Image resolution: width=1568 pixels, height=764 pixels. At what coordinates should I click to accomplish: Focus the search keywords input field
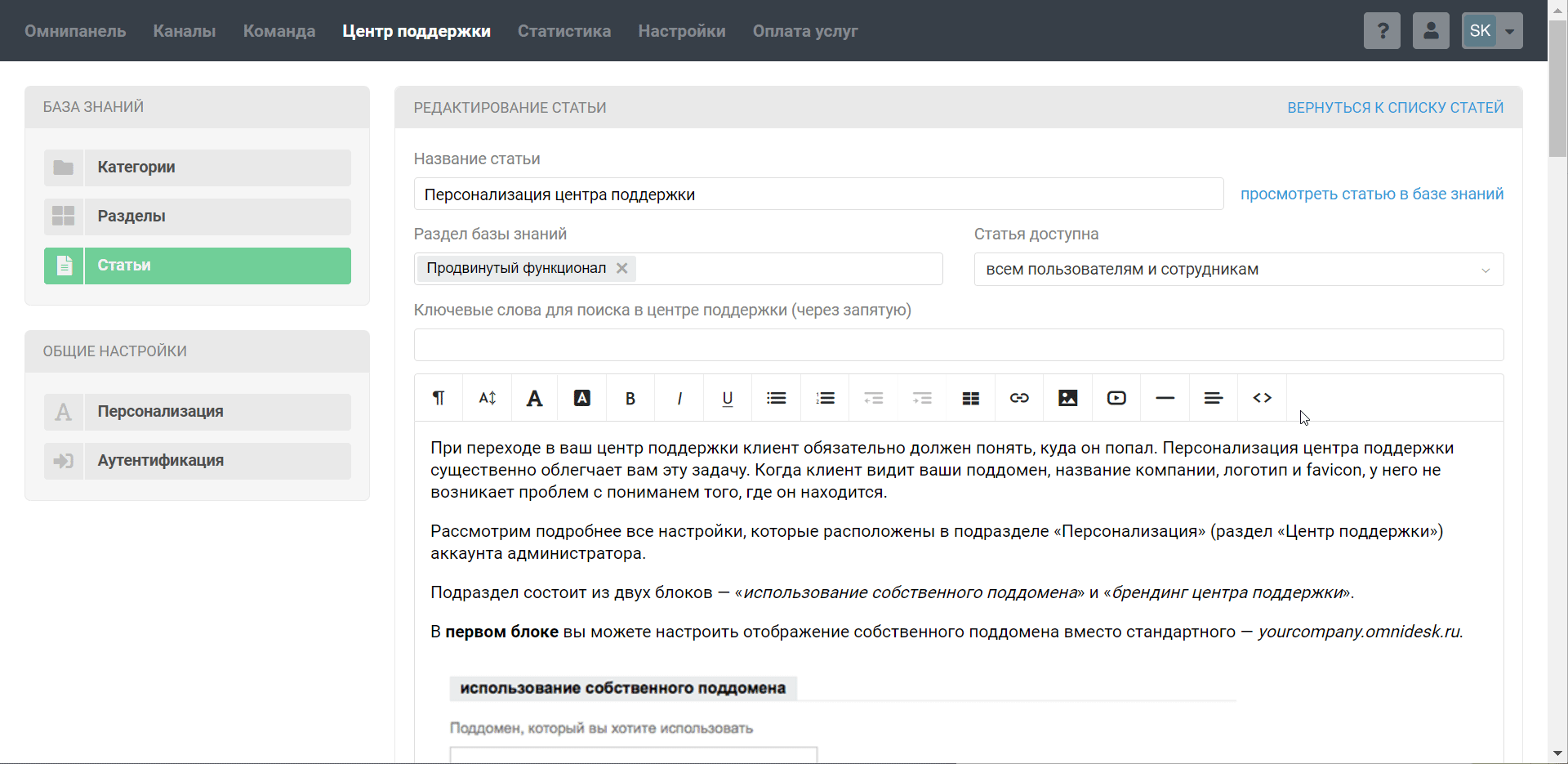tap(958, 345)
